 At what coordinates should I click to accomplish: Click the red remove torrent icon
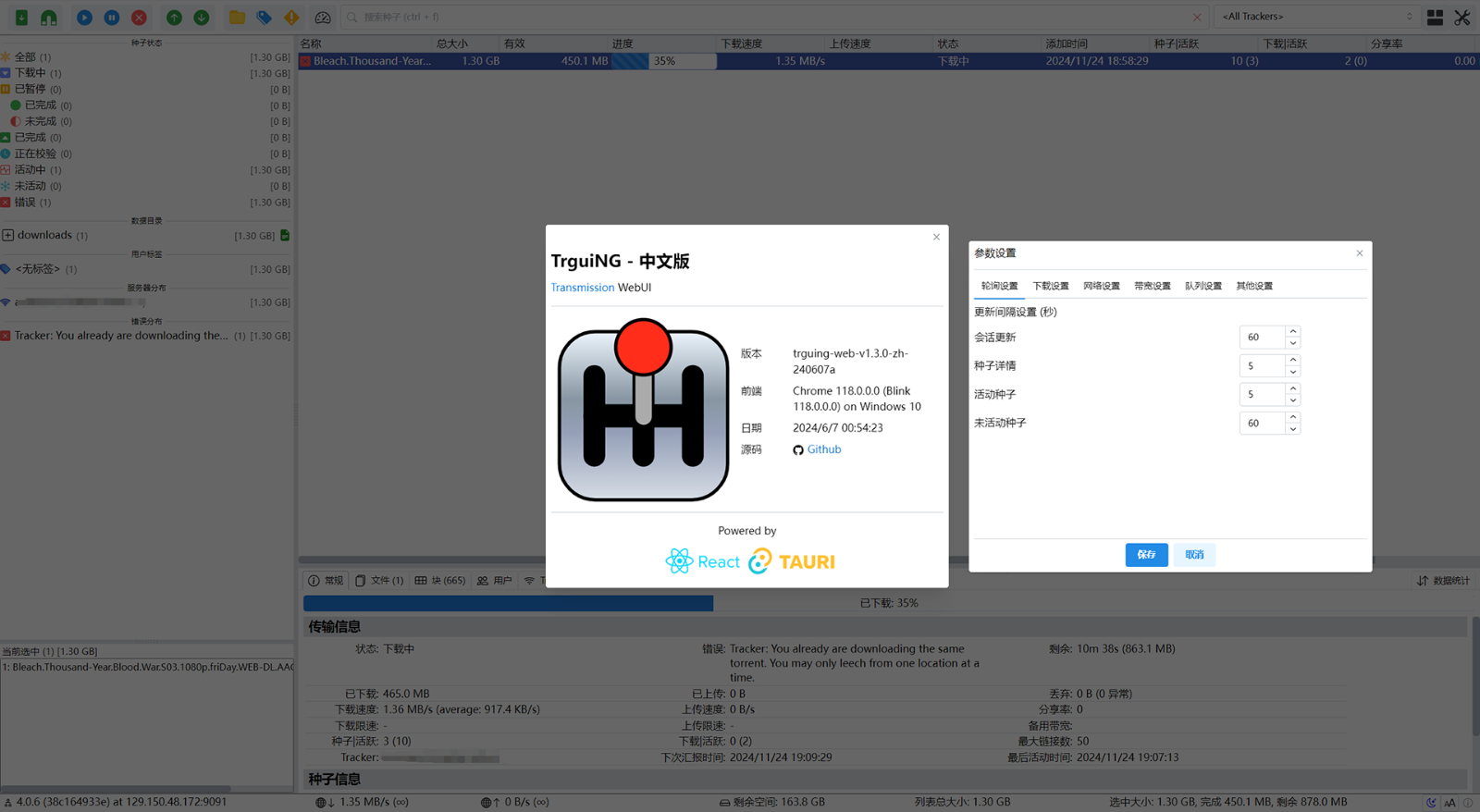click(x=139, y=17)
